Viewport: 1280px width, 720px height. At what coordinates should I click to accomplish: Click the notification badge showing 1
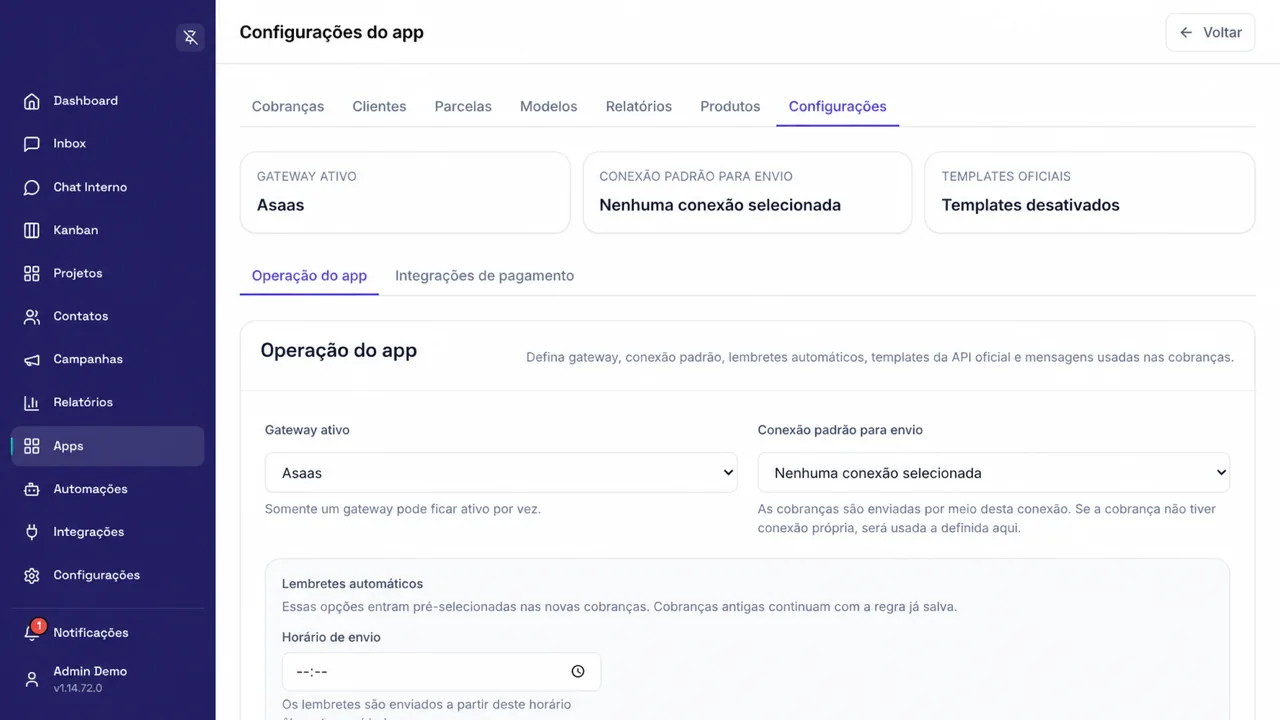click(39, 626)
